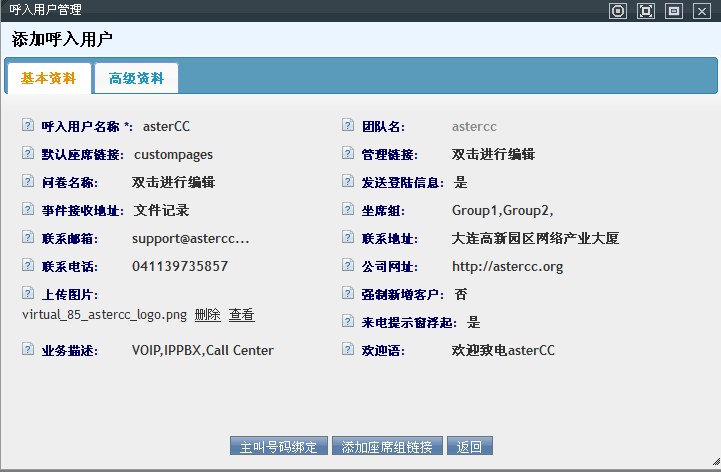Click the 返回 button
Screen dimensions: 721x472
pyautogui.click(x=469, y=446)
